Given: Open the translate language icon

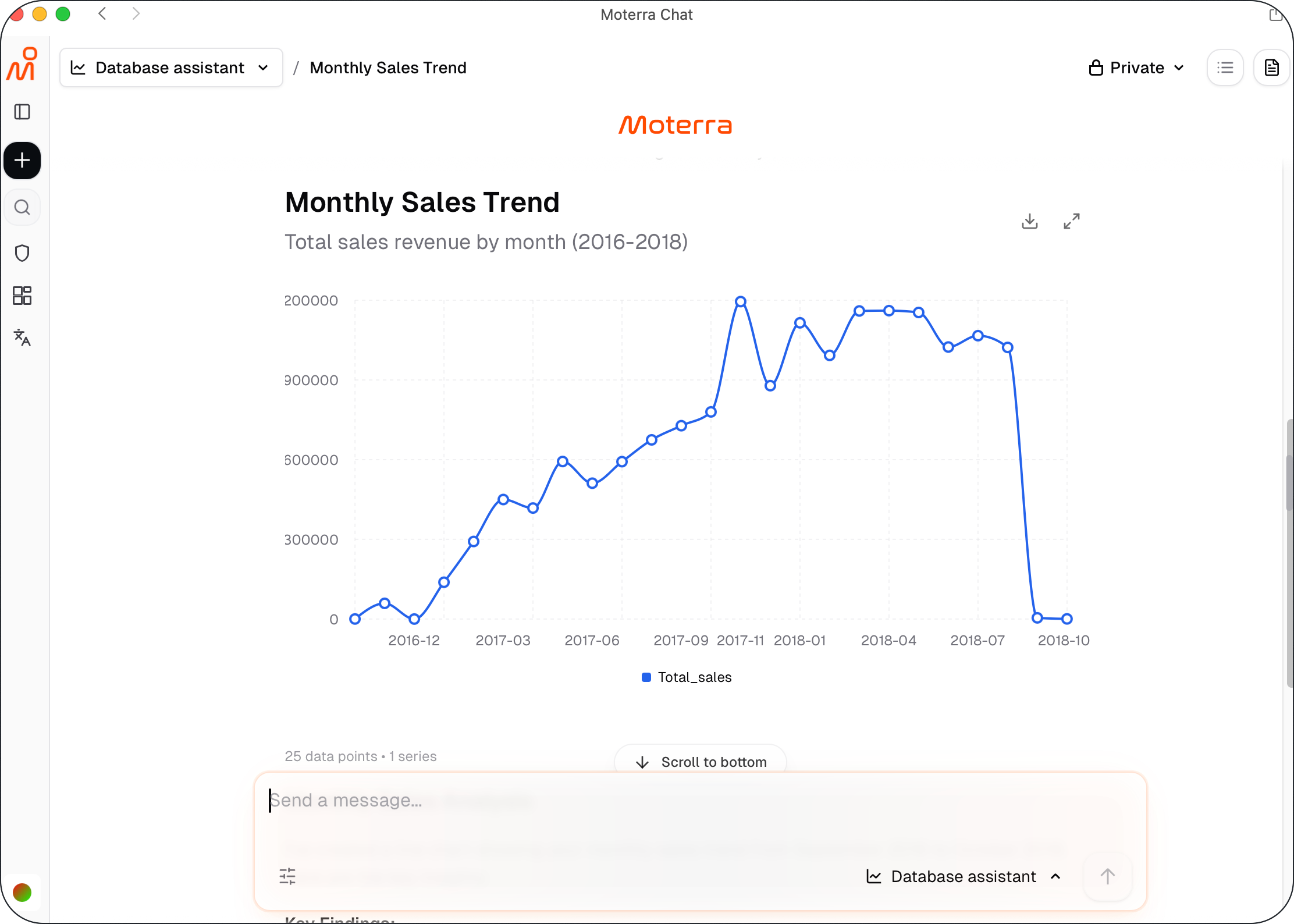Looking at the screenshot, I should (22, 337).
